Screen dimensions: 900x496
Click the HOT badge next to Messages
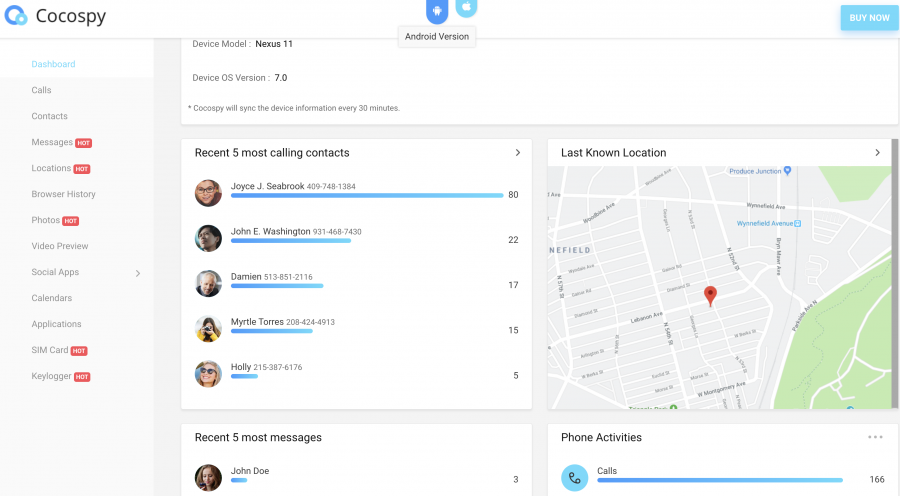click(x=84, y=143)
